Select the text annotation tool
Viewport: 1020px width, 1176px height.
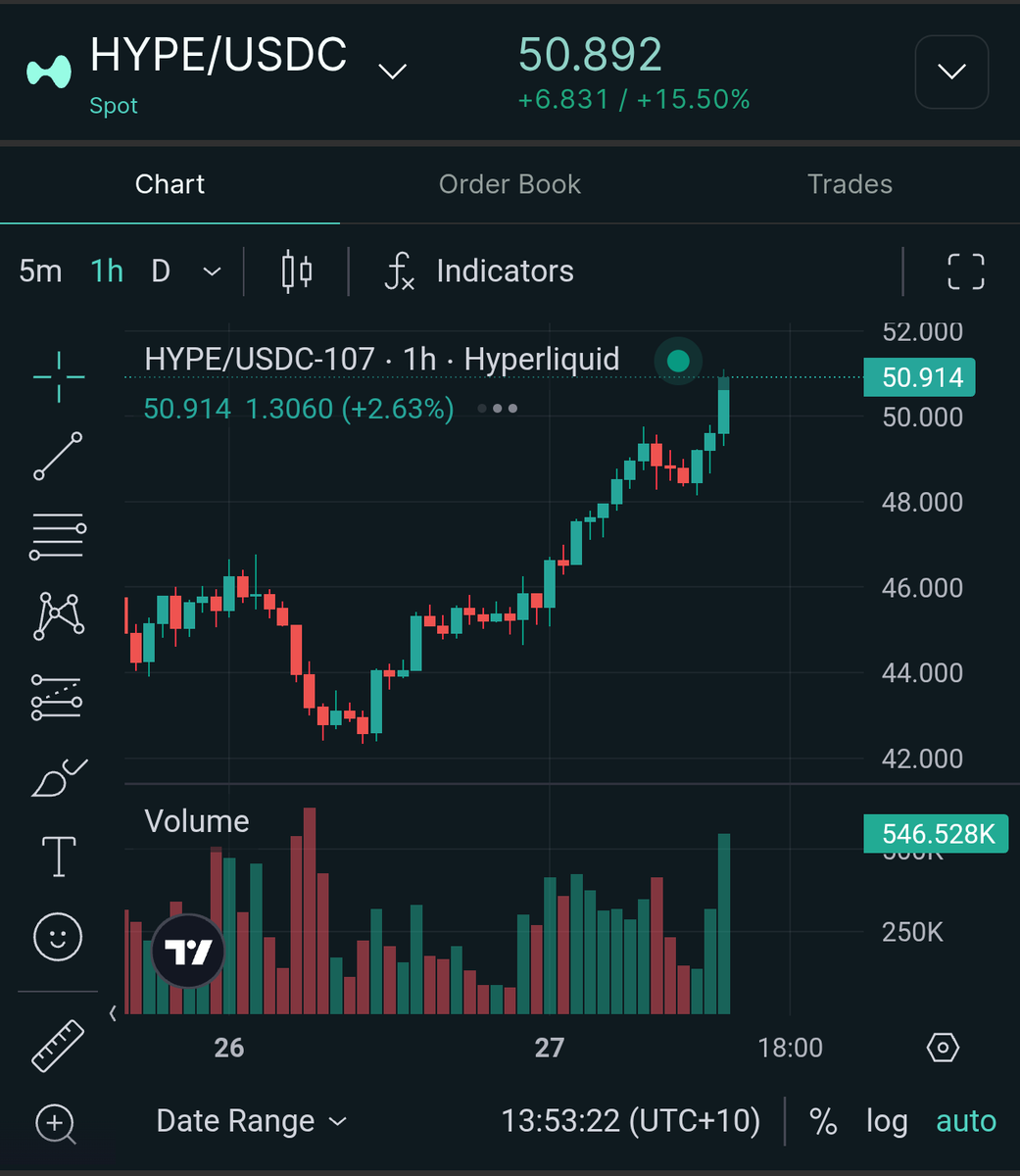click(59, 857)
